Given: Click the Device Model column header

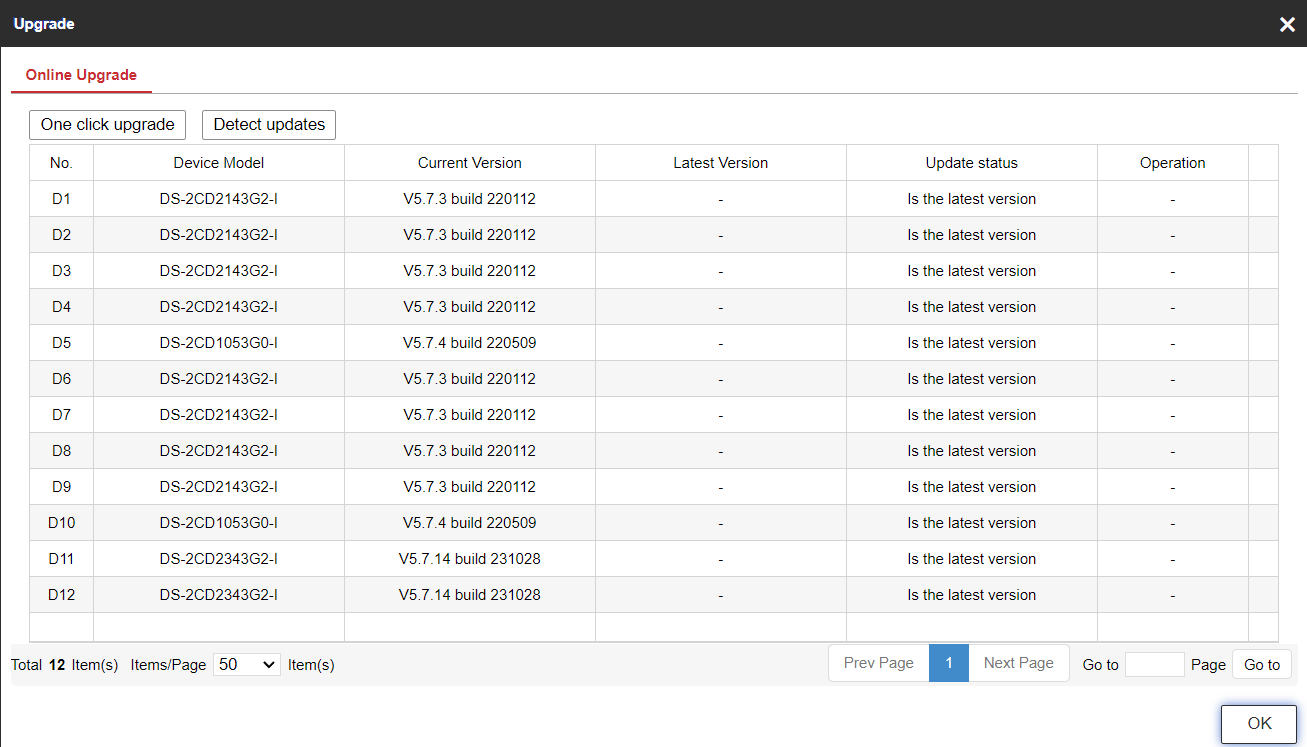Looking at the screenshot, I should [x=219, y=163].
